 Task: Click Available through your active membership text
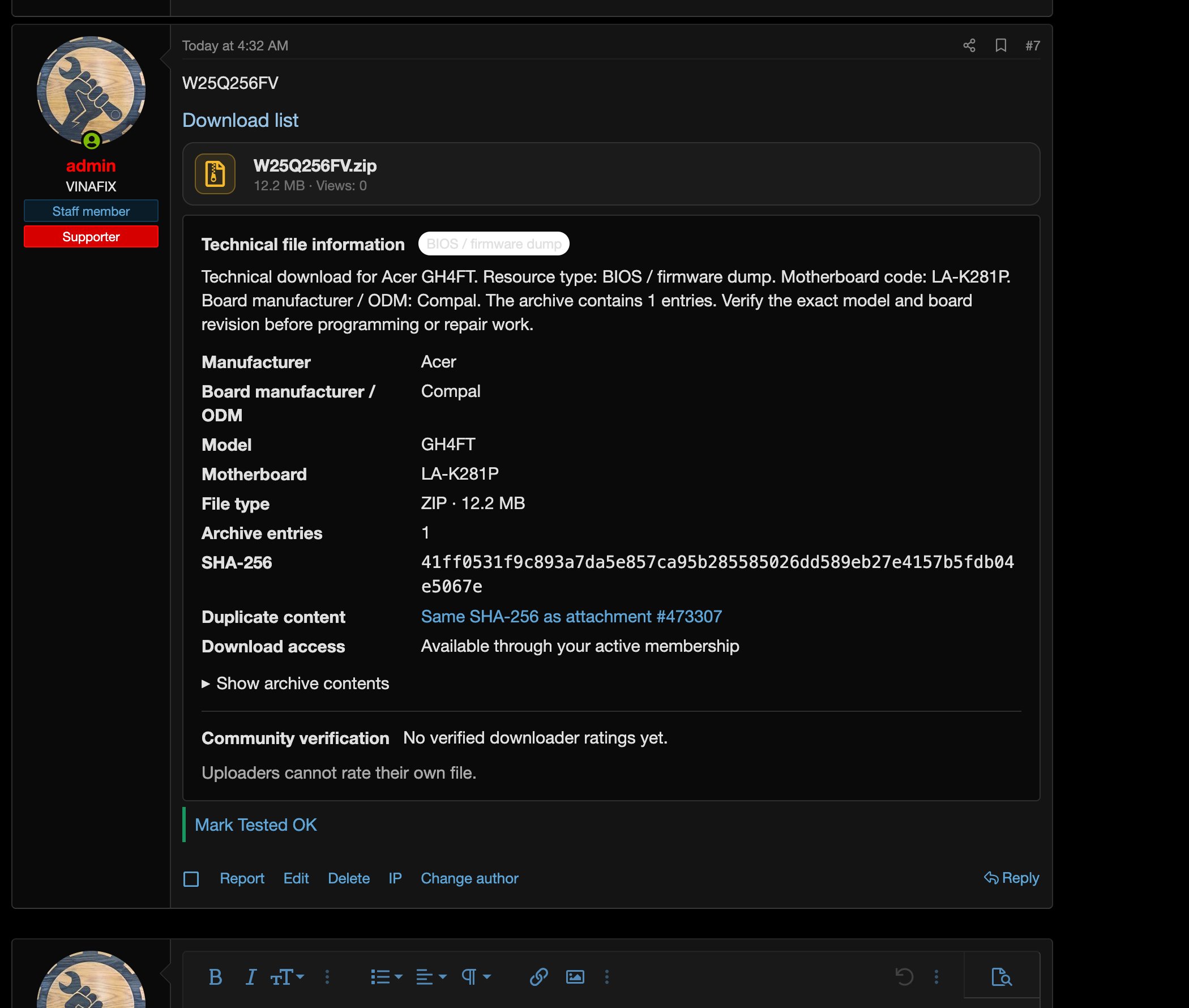580,646
